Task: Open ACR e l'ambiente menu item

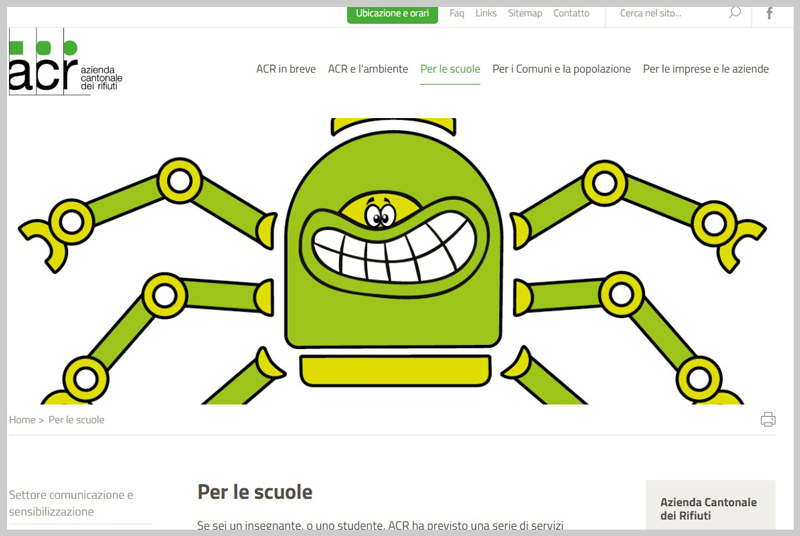Action: coord(368,69)
